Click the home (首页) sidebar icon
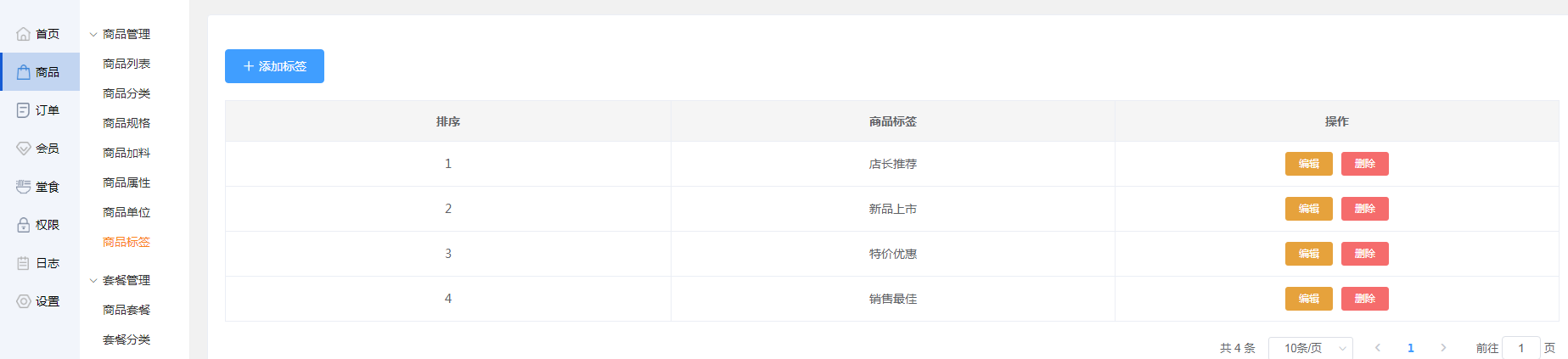The image size is (1568, 359). click(x=24, y=34)
